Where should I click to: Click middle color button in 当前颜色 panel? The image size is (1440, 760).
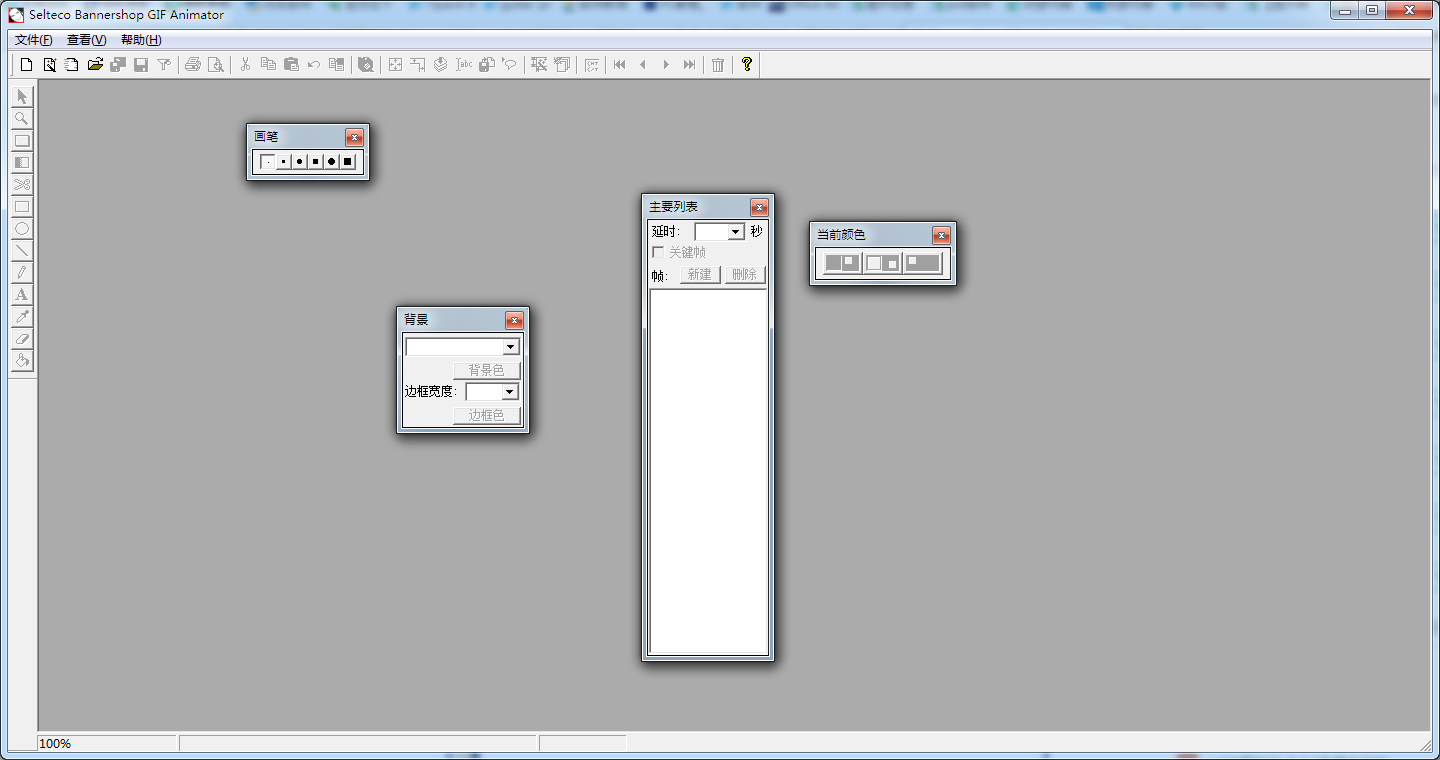point(882,263)
